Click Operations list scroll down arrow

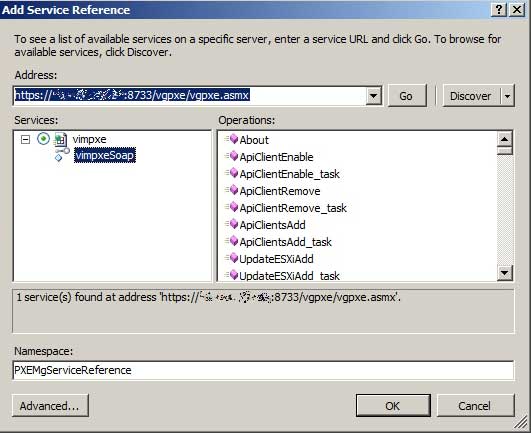click(x=505, y=273)
